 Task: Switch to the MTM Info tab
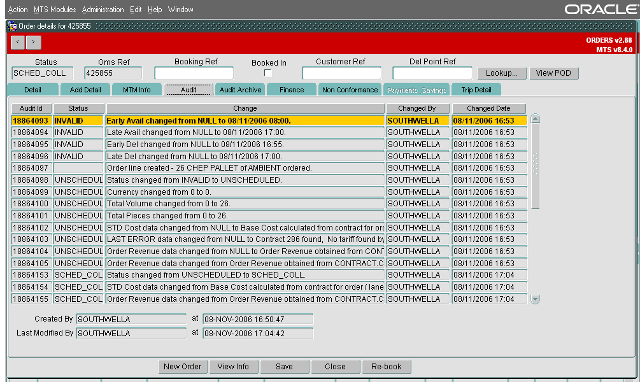(x=137, y=89)
